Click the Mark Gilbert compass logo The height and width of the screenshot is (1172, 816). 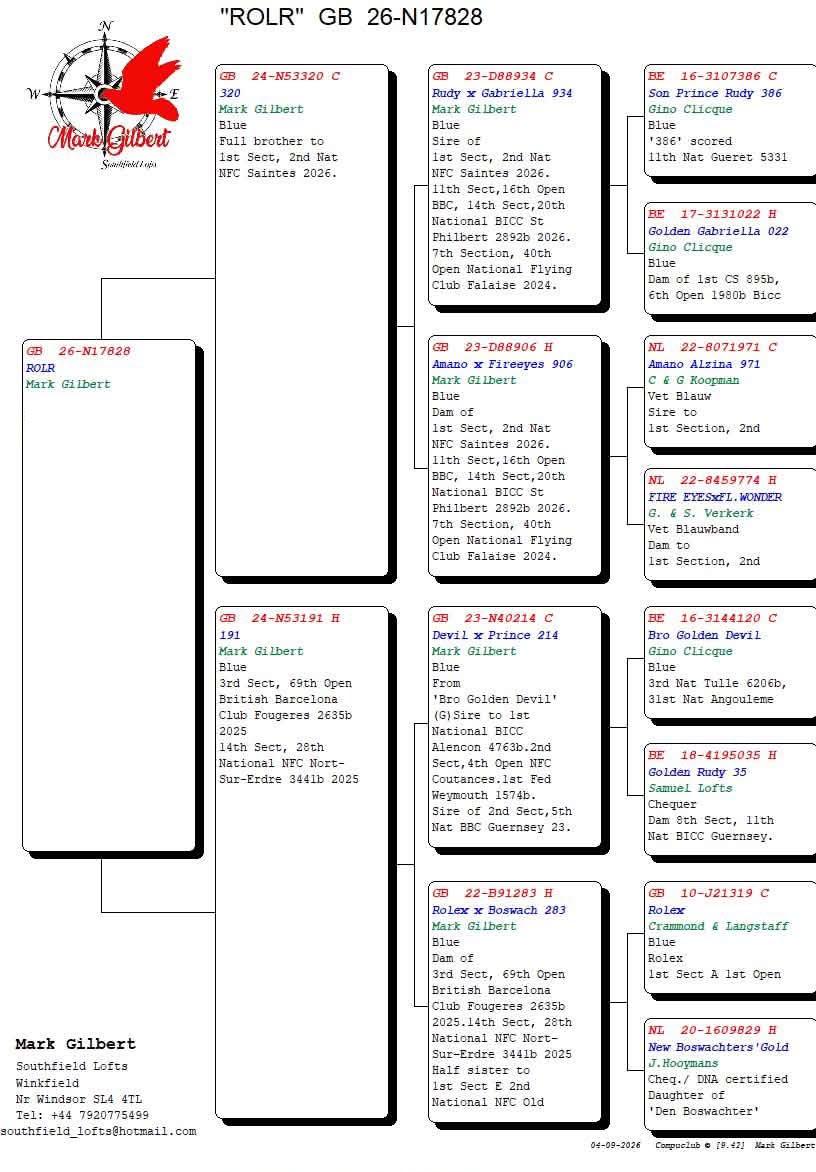[105, 95]
